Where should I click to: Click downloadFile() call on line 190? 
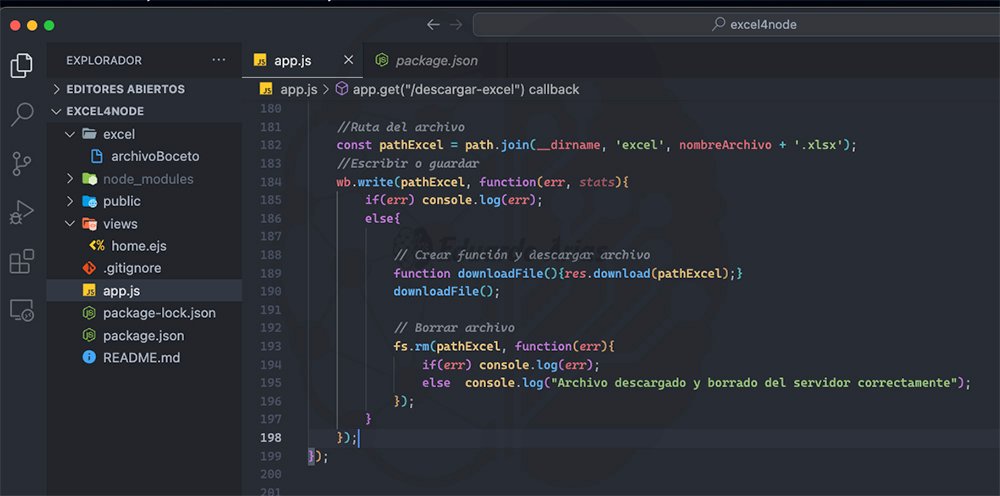[446, 291]
